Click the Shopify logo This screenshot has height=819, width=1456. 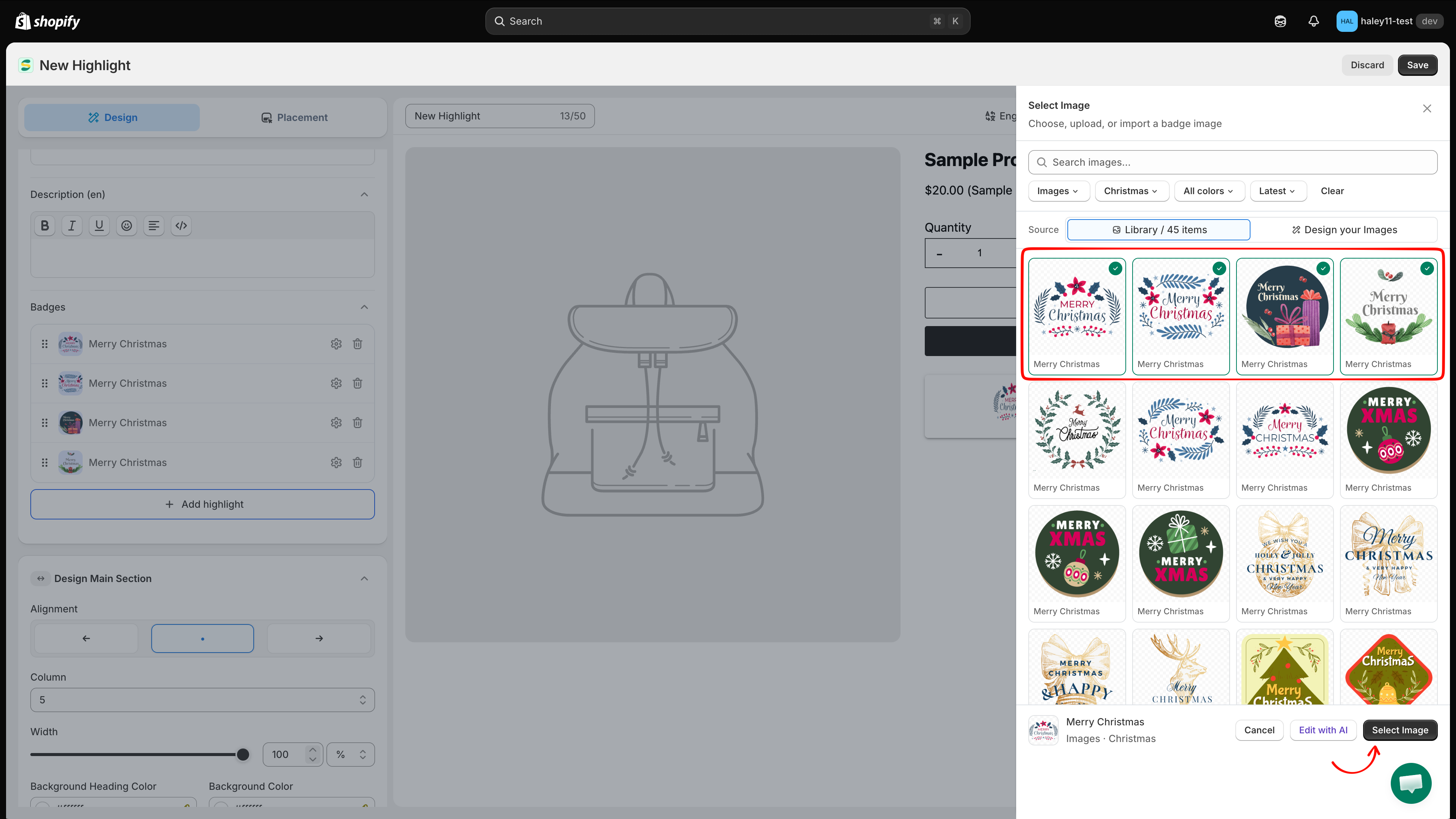(47, 22)
